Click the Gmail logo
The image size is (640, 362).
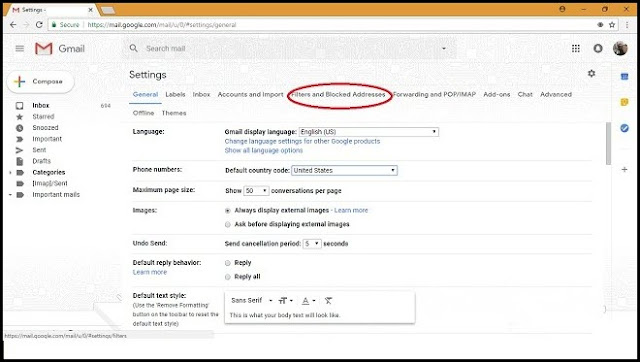60,49
